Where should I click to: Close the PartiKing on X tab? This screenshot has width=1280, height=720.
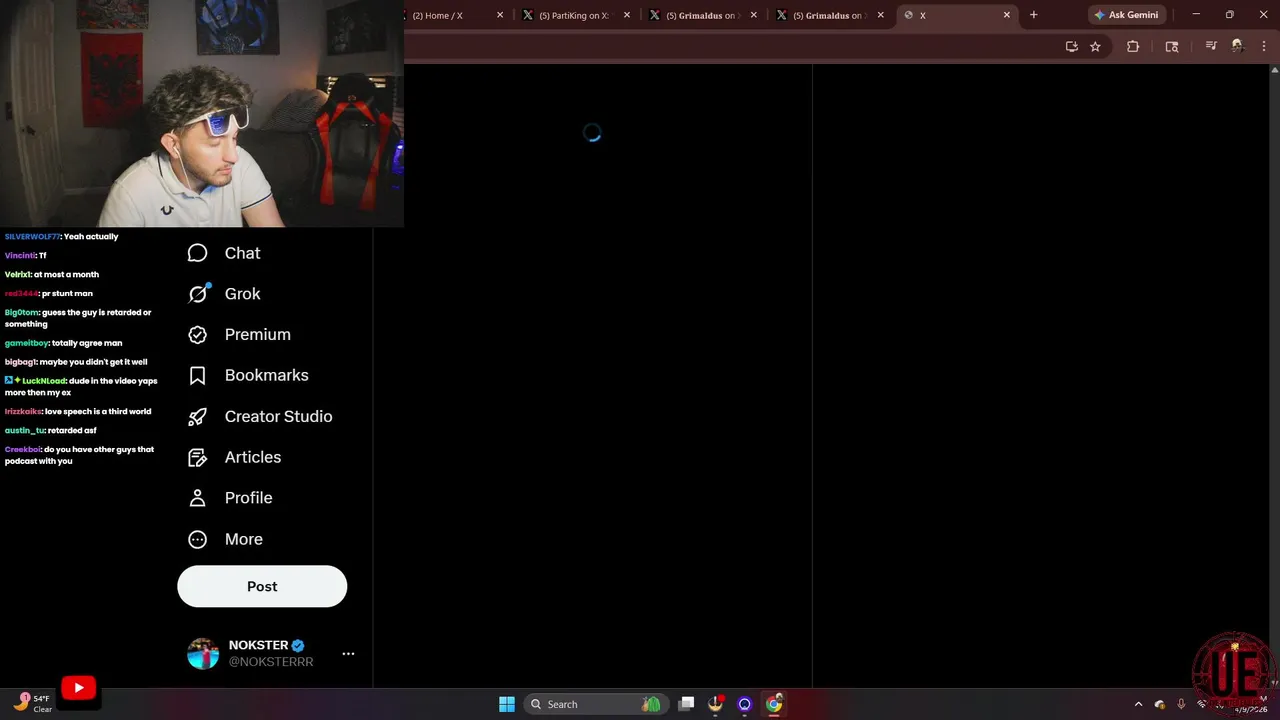(x=627, y=15)
